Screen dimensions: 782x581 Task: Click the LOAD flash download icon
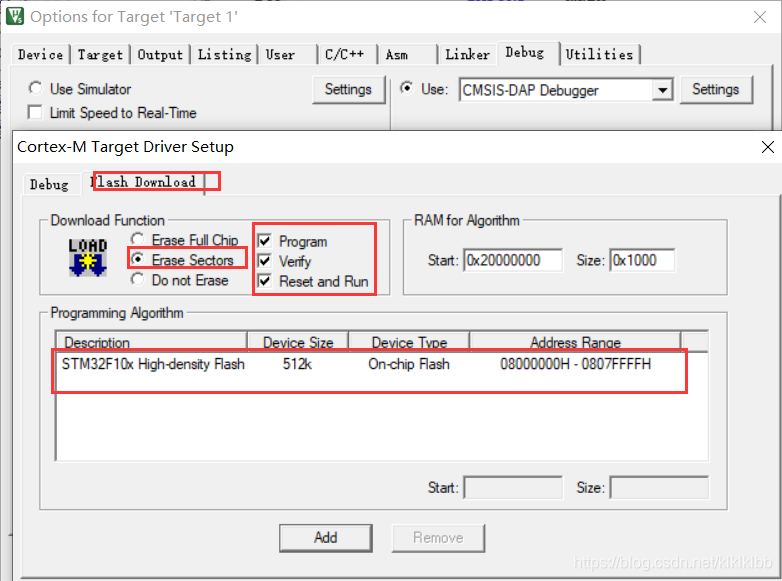pos(88,257)
